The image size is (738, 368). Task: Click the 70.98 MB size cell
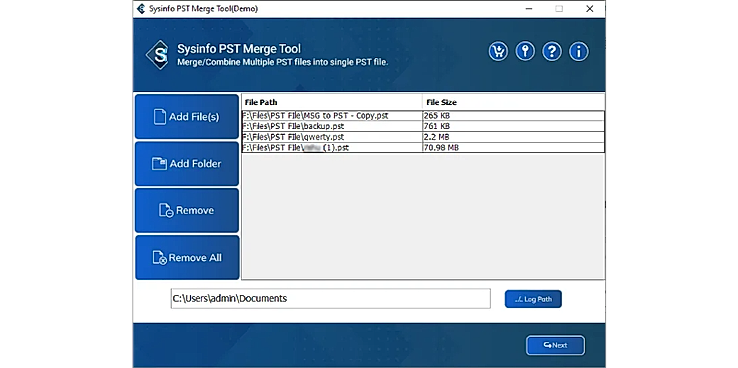point(513,148)
